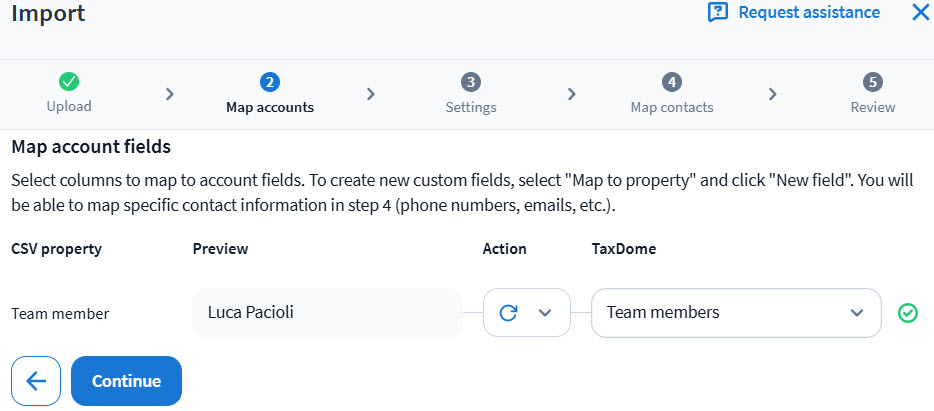Click the green Upload step checkmark
Screen dimensions: 934x411
pyautogui.click(x=69, y=82)
